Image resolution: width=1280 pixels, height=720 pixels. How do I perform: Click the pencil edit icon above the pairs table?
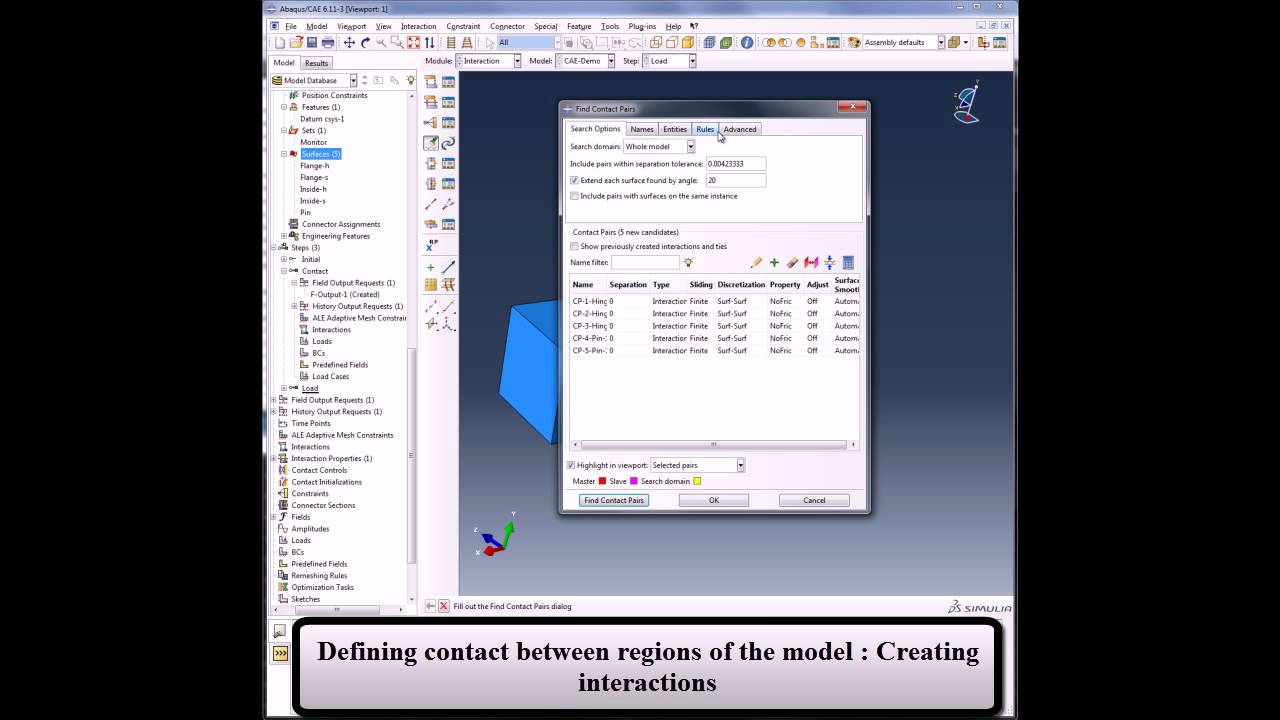[756, 262]
